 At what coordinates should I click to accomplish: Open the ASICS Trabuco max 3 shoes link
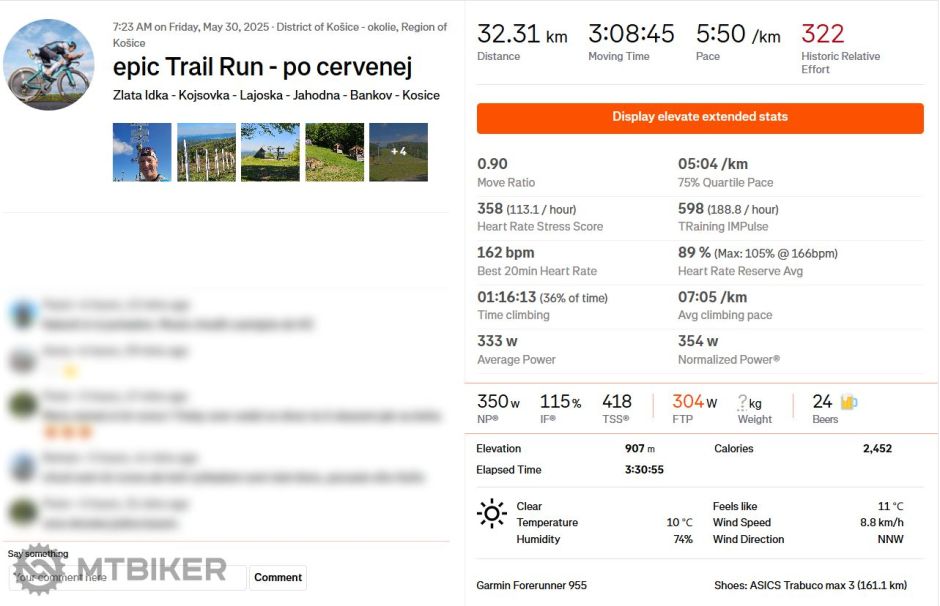[x=810, y=584]
